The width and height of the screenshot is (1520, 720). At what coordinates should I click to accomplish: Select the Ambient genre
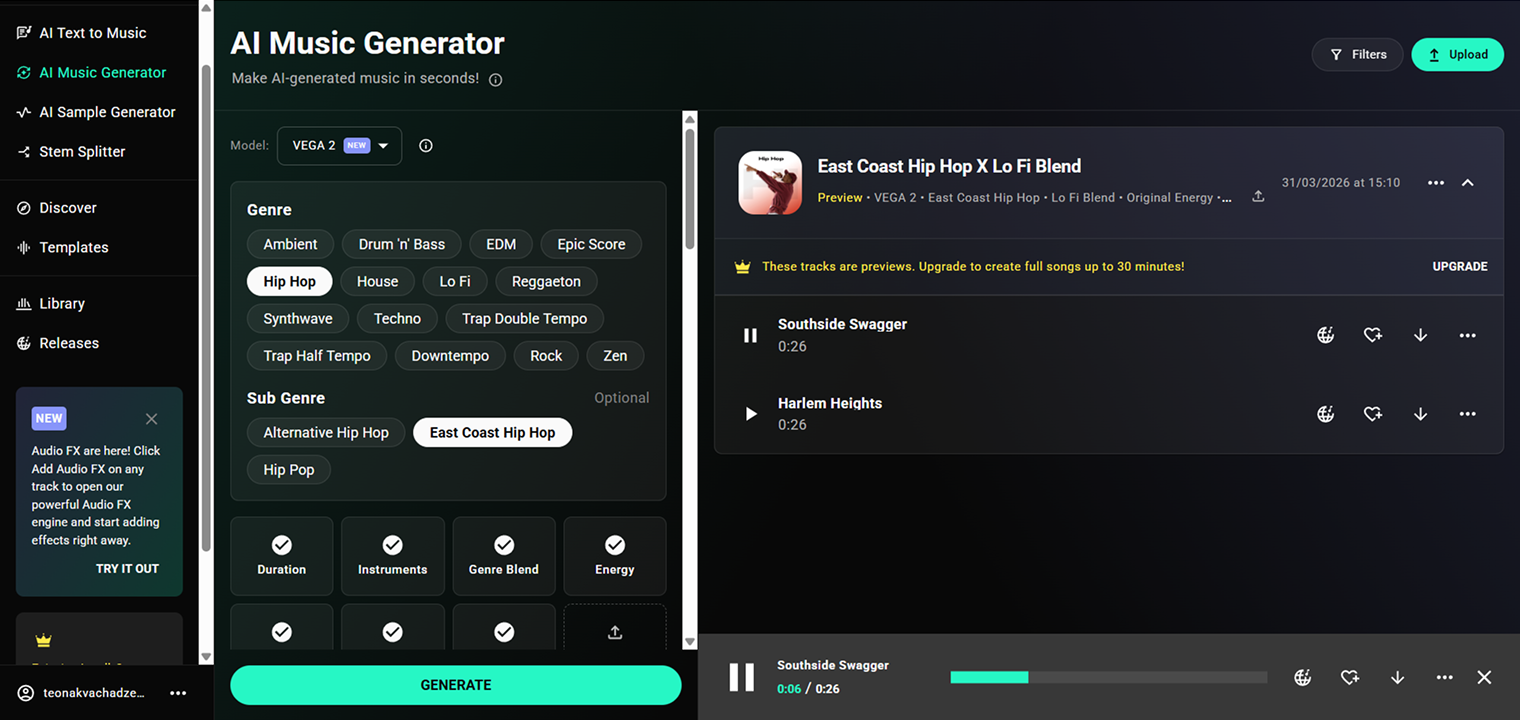pos(290,244)
